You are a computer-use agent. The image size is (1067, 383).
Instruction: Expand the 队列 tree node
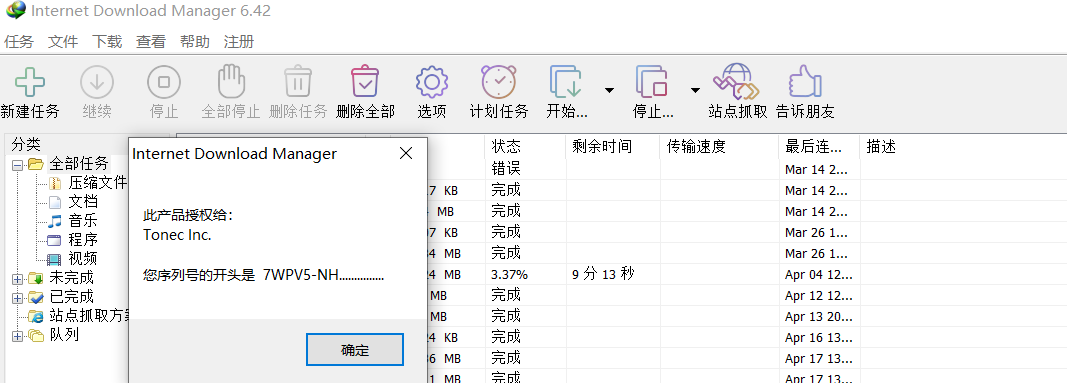(17, 335)
